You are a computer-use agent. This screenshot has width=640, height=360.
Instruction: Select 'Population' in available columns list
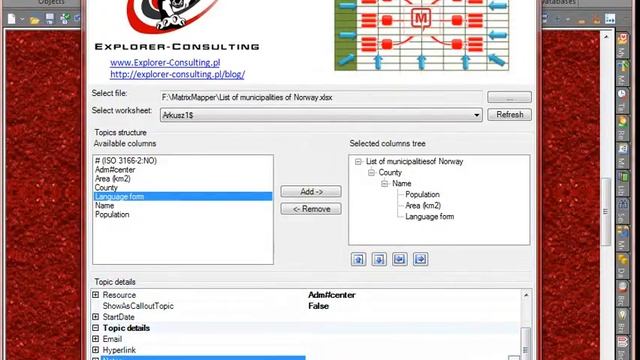pyautogui.click(x=112, y=215)
